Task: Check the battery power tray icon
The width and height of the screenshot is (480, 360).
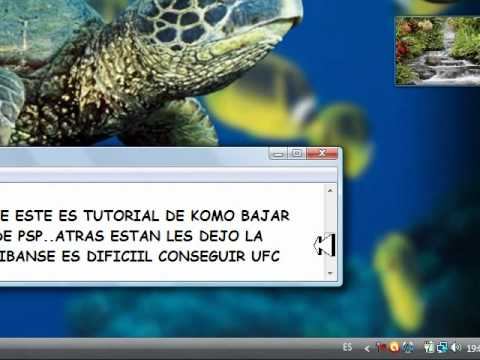Action: click(x=429, y=347)
